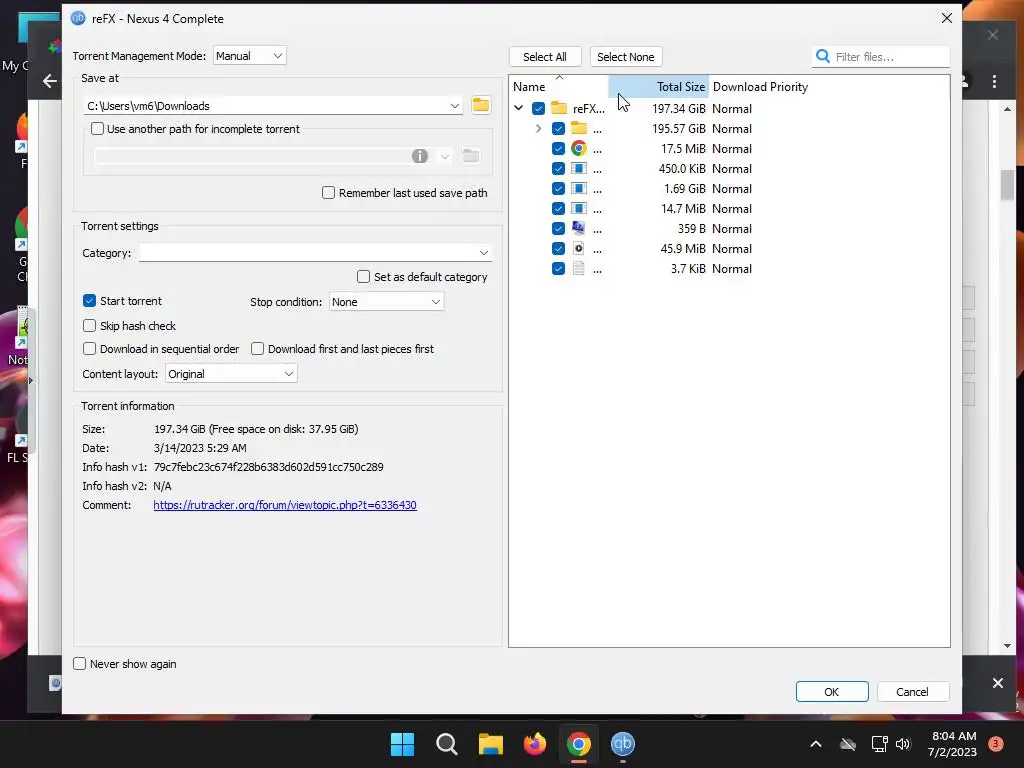Click file icon in 450.0 KiB row
The image size is (1024, 768).
coord(579,168)
